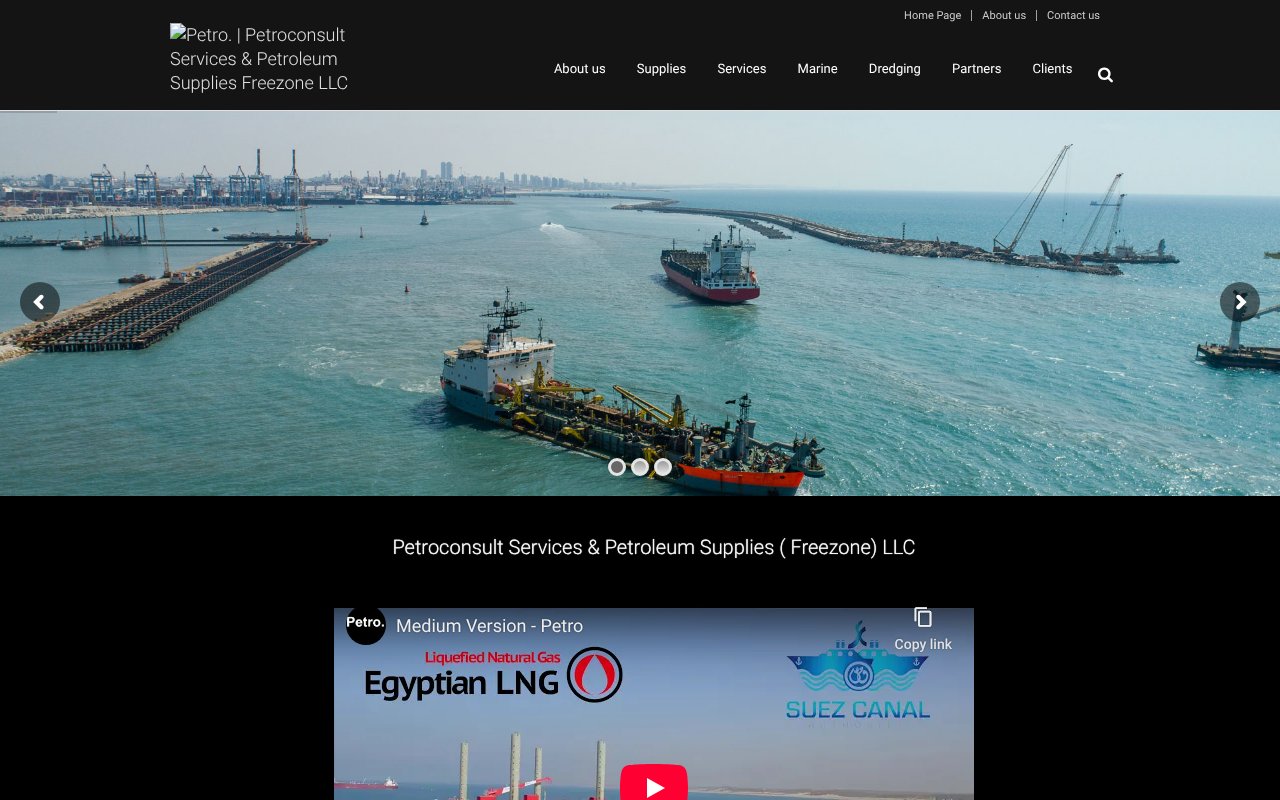Open the site search
The height and width of the screenshot is (800, 1280).
(1105, 74)
